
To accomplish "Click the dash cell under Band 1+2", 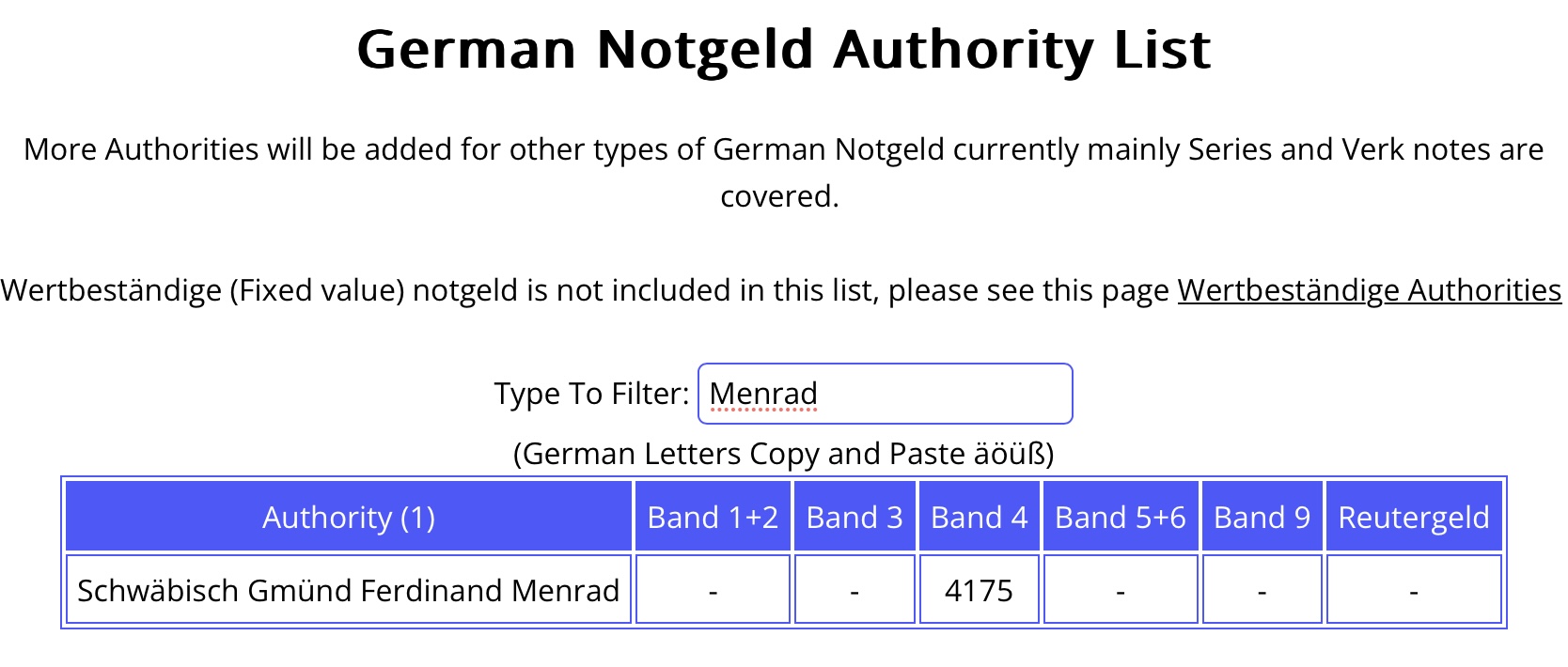I will click(x=713, y=590).
